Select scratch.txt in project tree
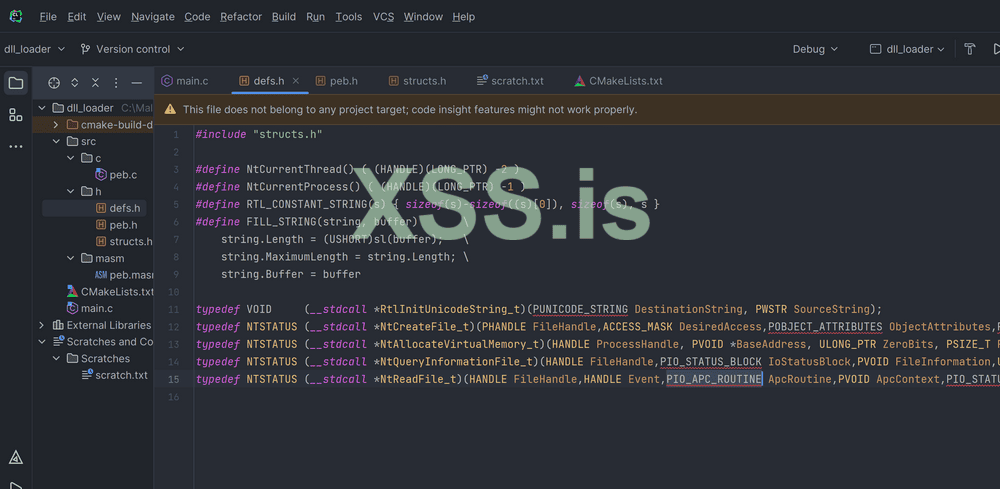 click(x=114, y=375)
